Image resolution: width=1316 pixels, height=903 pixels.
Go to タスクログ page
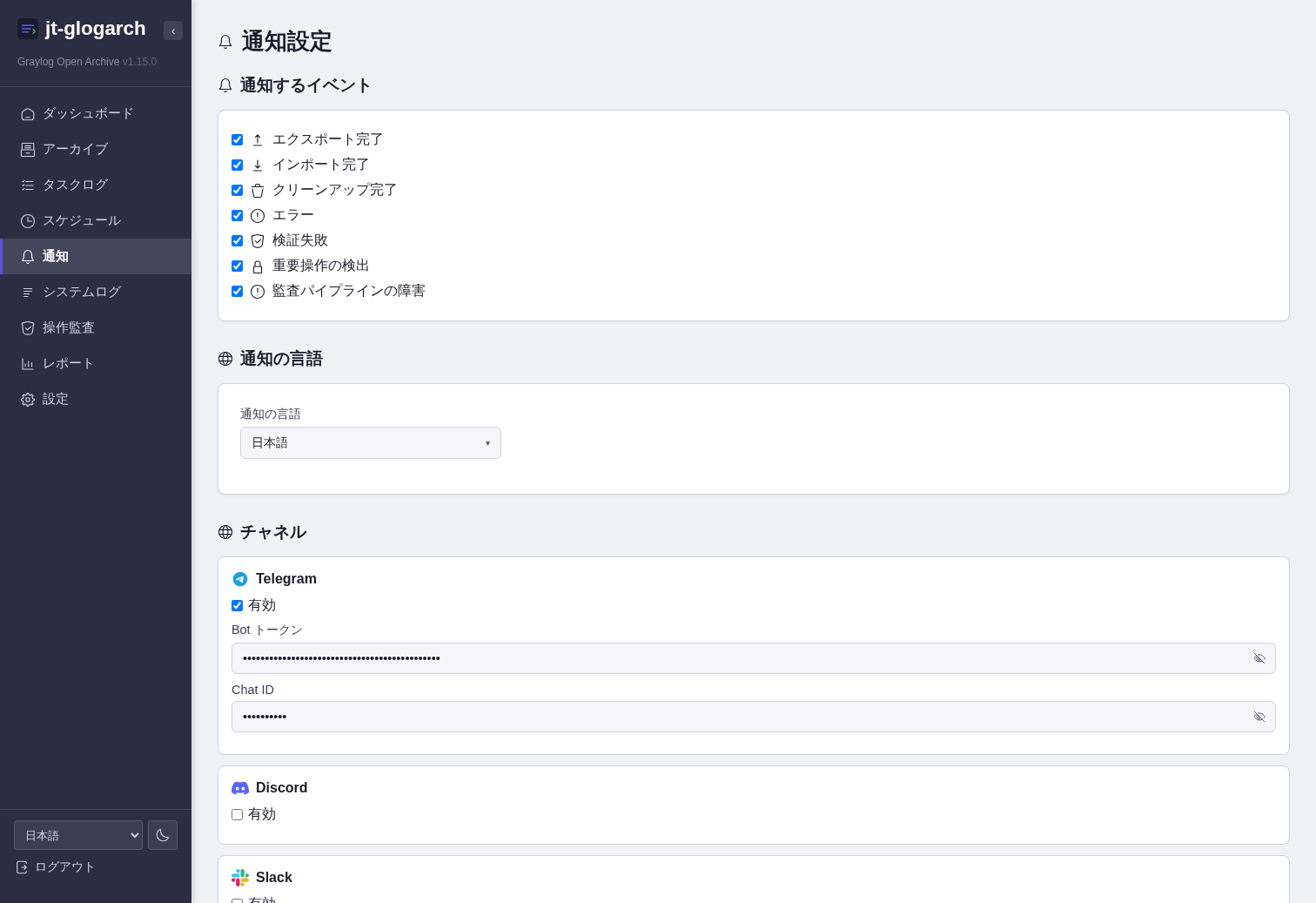coord(96,185)
